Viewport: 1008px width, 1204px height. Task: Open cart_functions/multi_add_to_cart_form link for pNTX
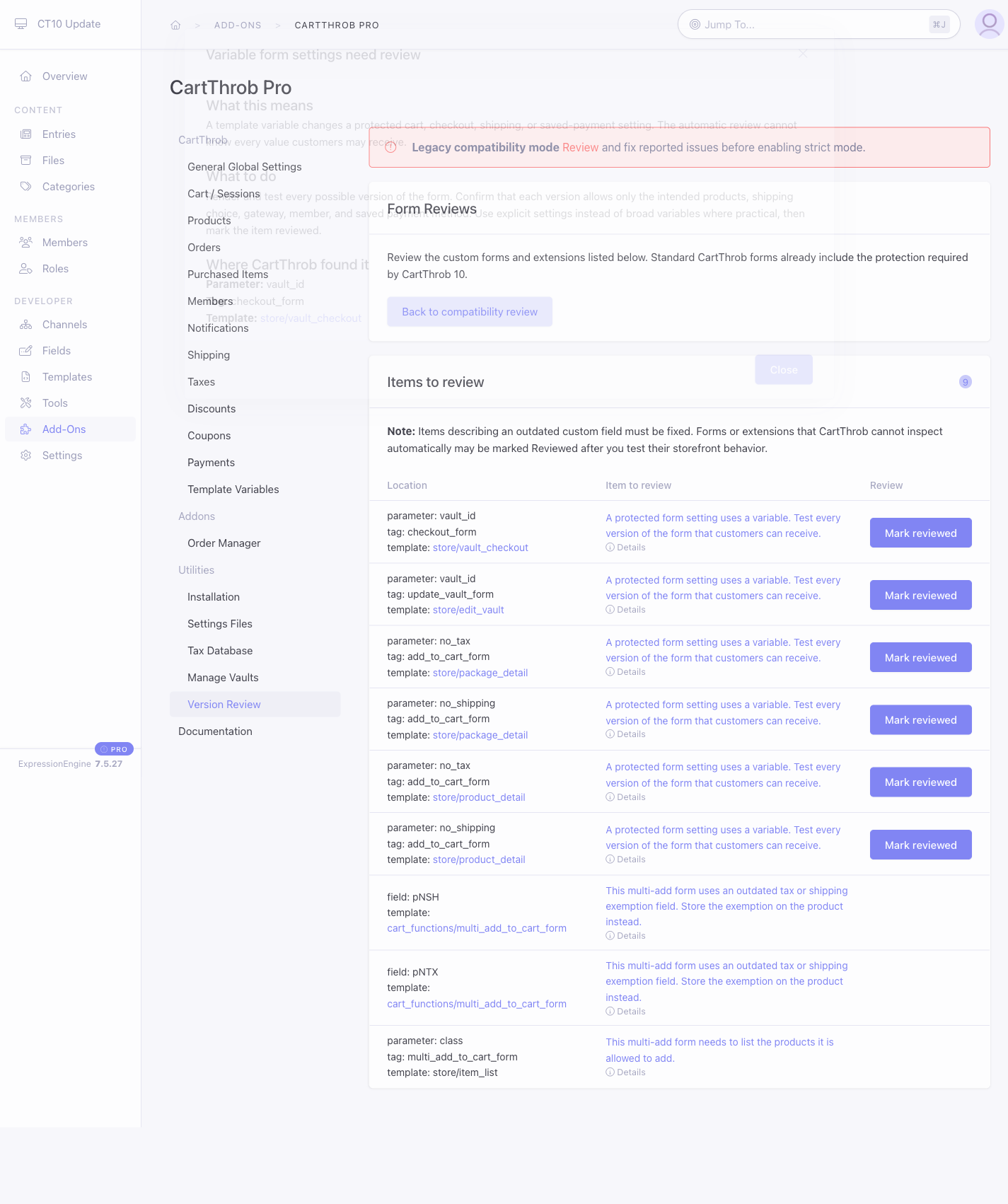coord(477,1004)
